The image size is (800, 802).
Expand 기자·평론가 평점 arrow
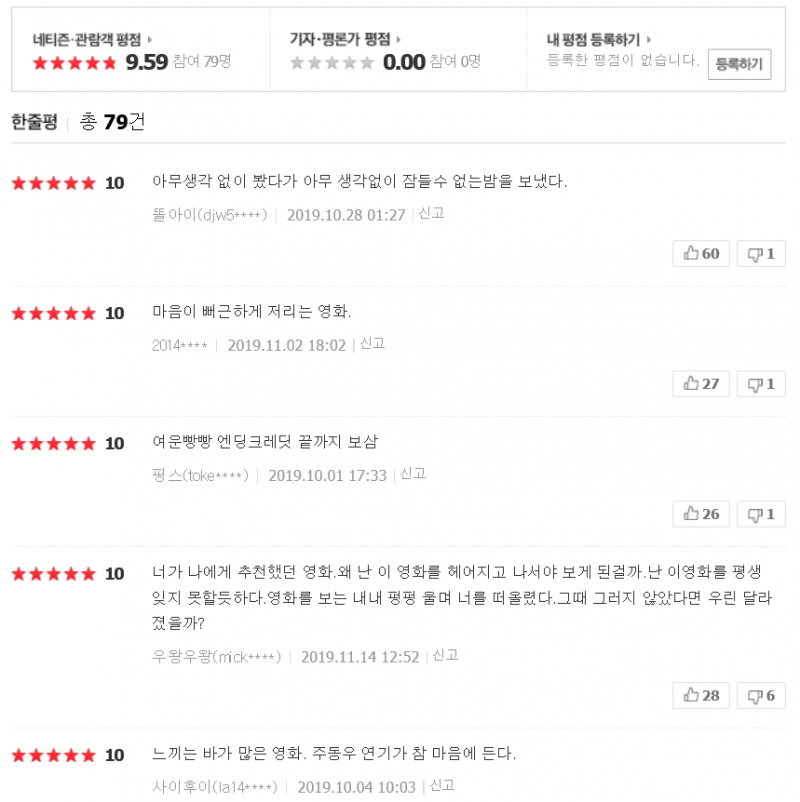(398, 40)
